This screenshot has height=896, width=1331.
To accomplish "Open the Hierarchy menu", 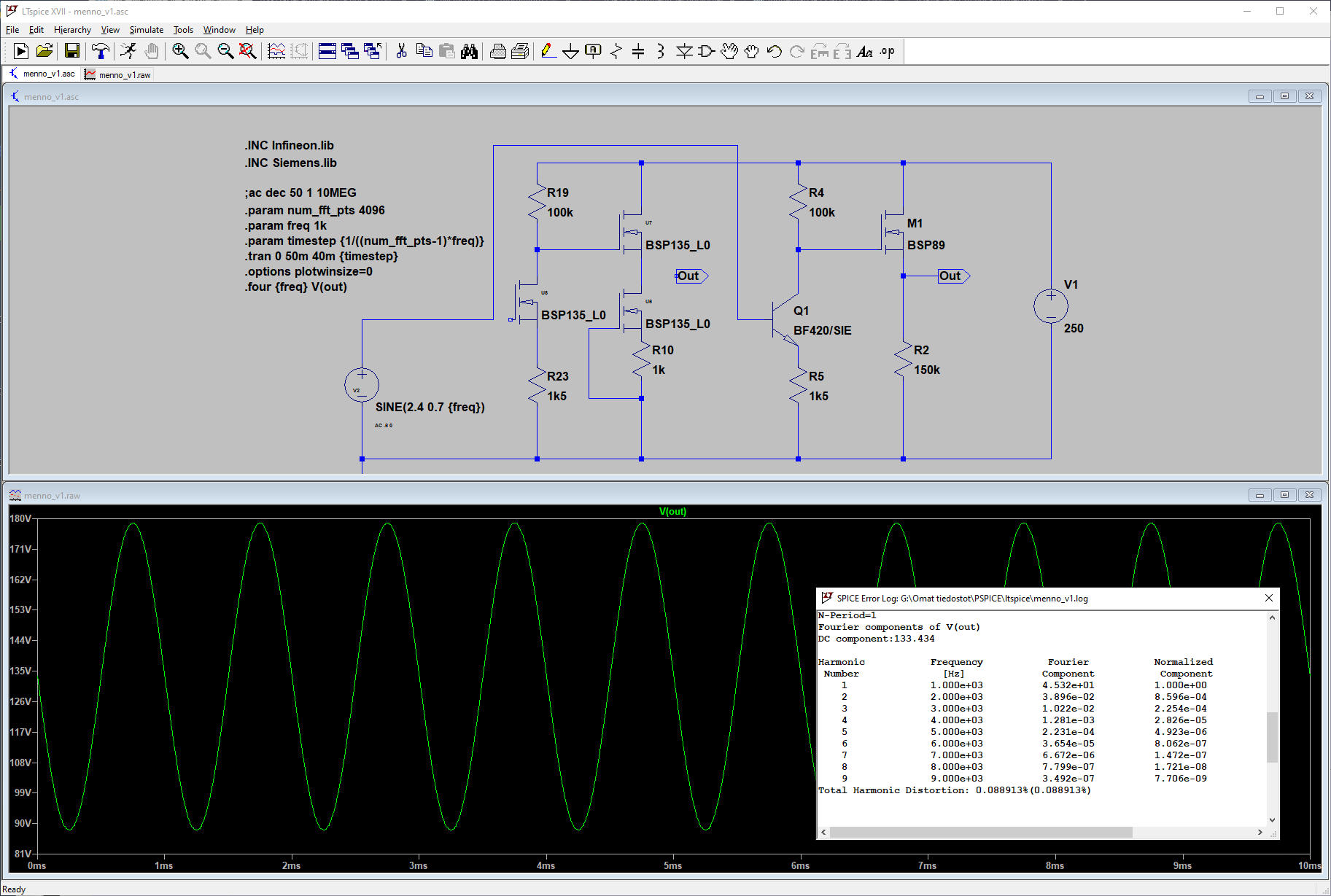I will click(72, 30).
